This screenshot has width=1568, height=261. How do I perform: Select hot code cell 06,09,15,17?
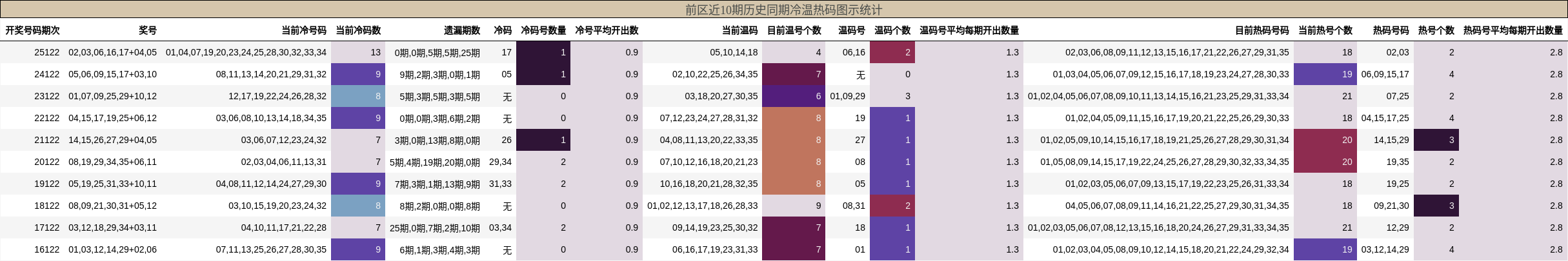[x=1385, y=74]
